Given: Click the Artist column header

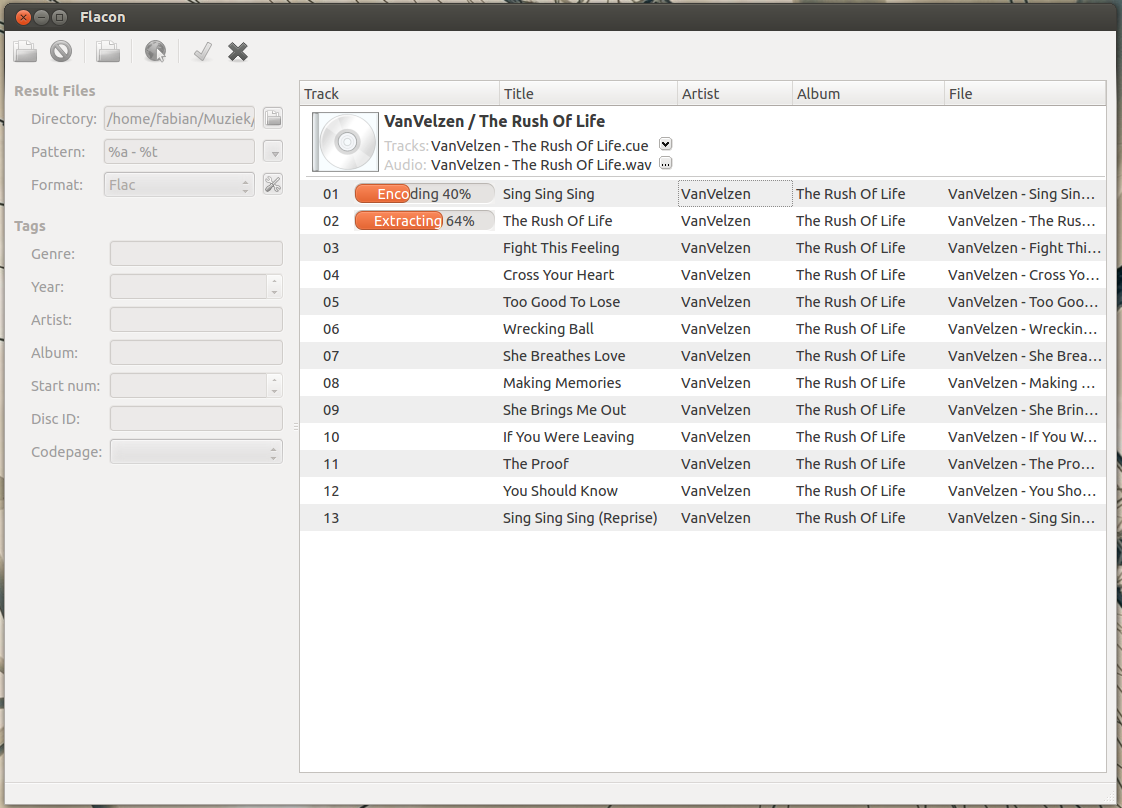Looking at the screenshot, I should (x=734, y=94).
